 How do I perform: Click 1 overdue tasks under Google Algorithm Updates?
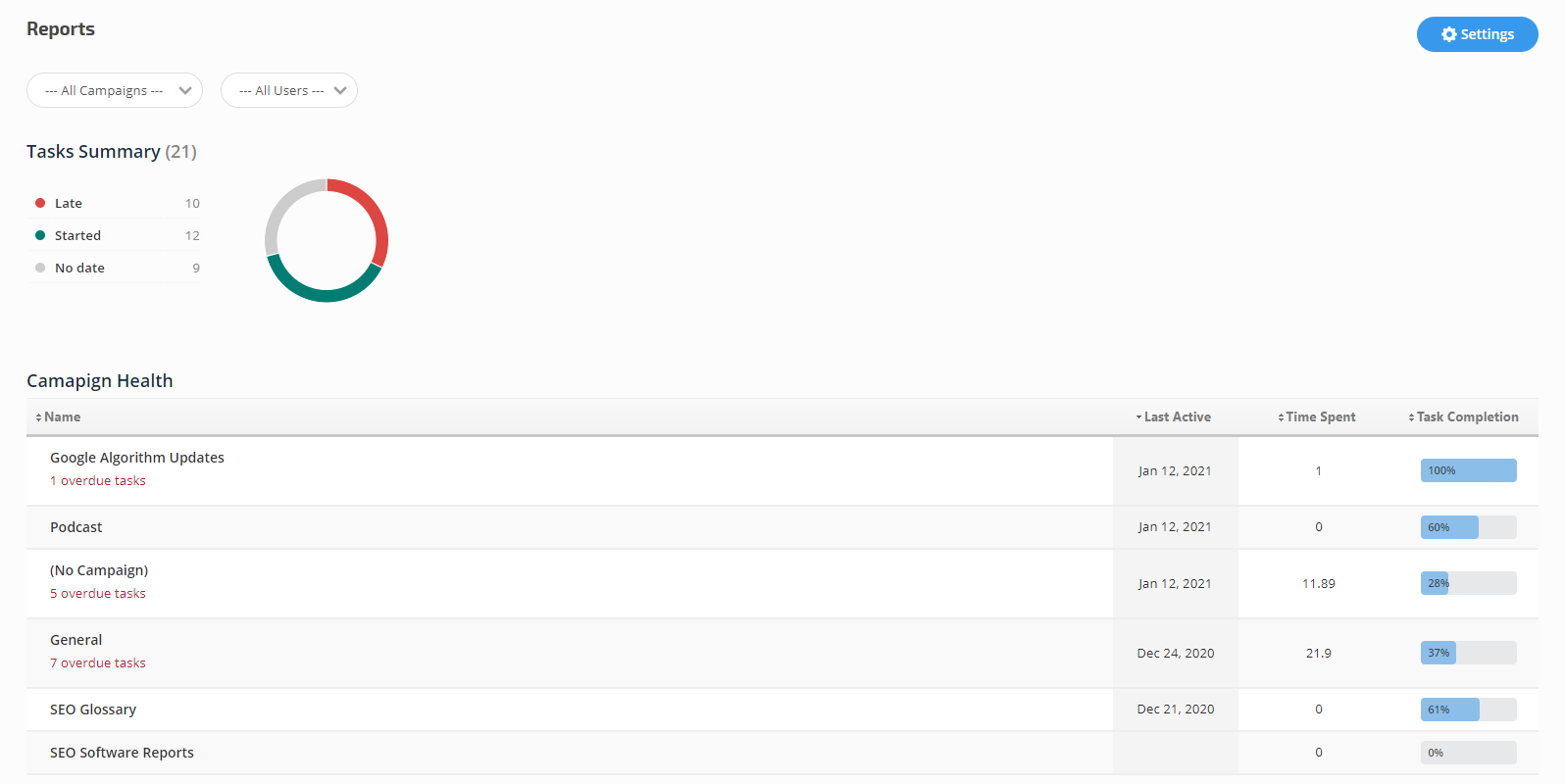point(98,481)
